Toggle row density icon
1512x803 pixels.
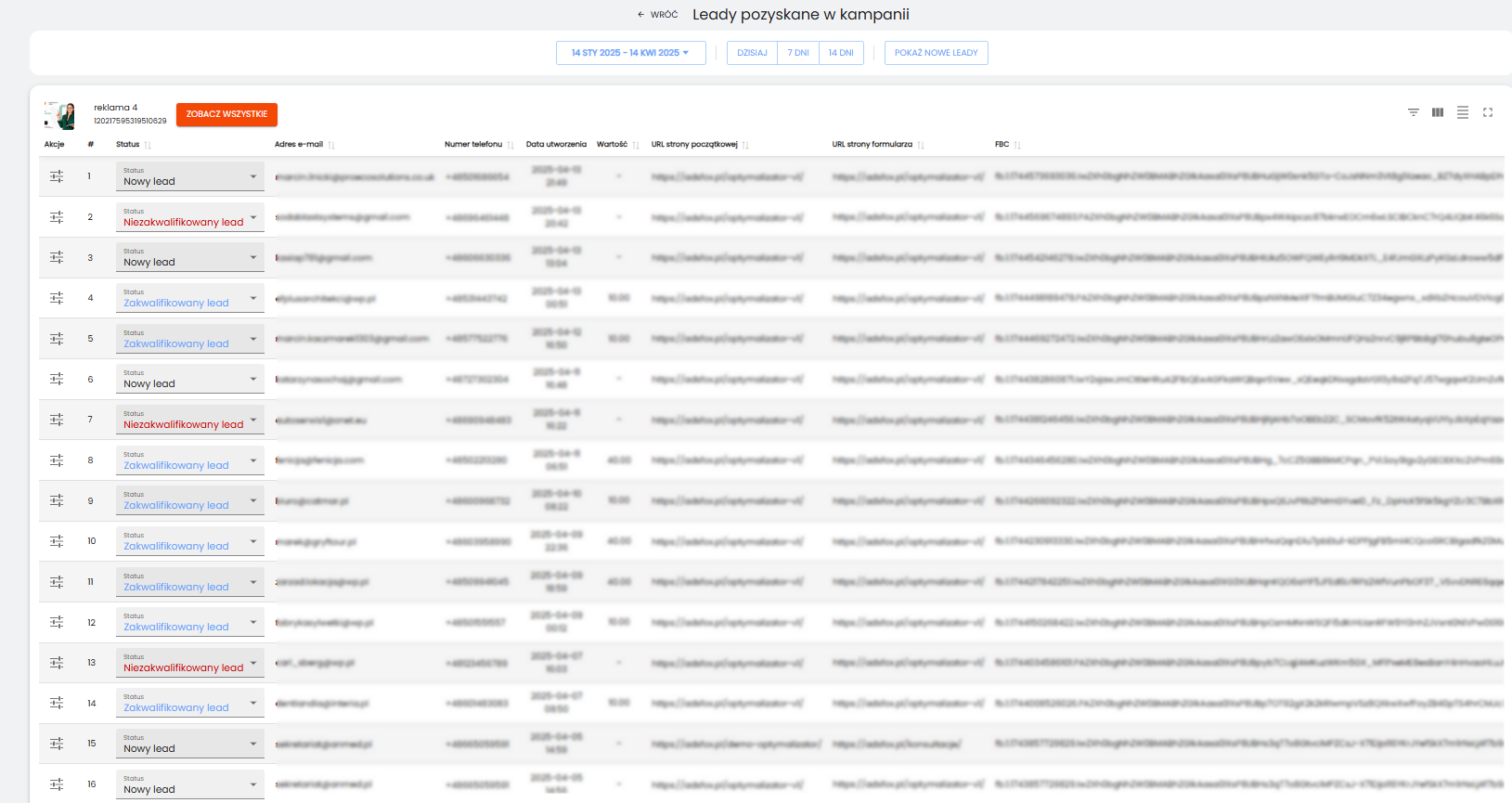1463,112
